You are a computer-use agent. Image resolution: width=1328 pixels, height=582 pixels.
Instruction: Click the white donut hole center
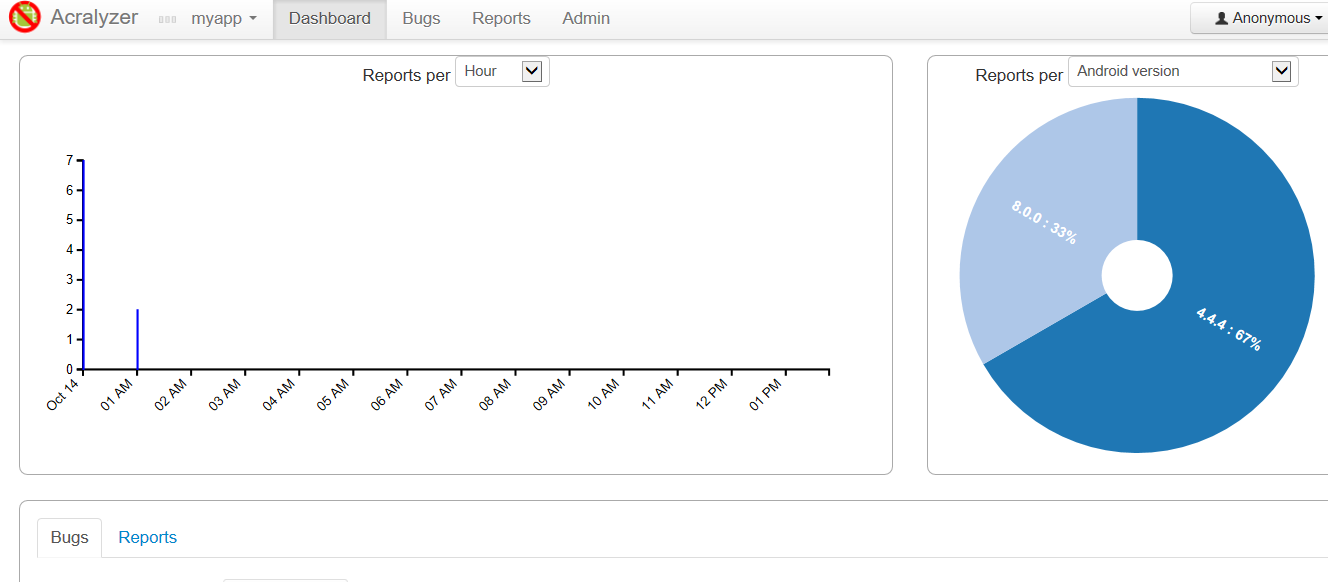[x=1137, y=275]
